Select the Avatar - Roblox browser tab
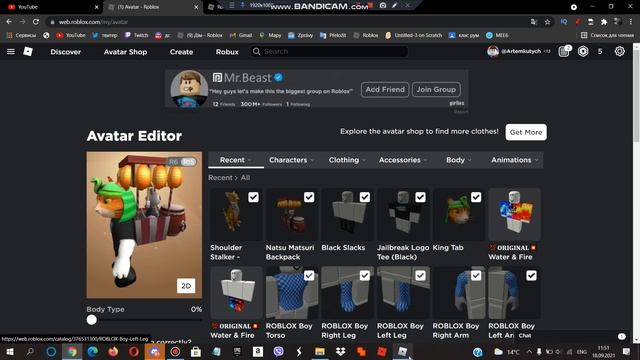Screen dimensions: 640x360 point(153,7)
